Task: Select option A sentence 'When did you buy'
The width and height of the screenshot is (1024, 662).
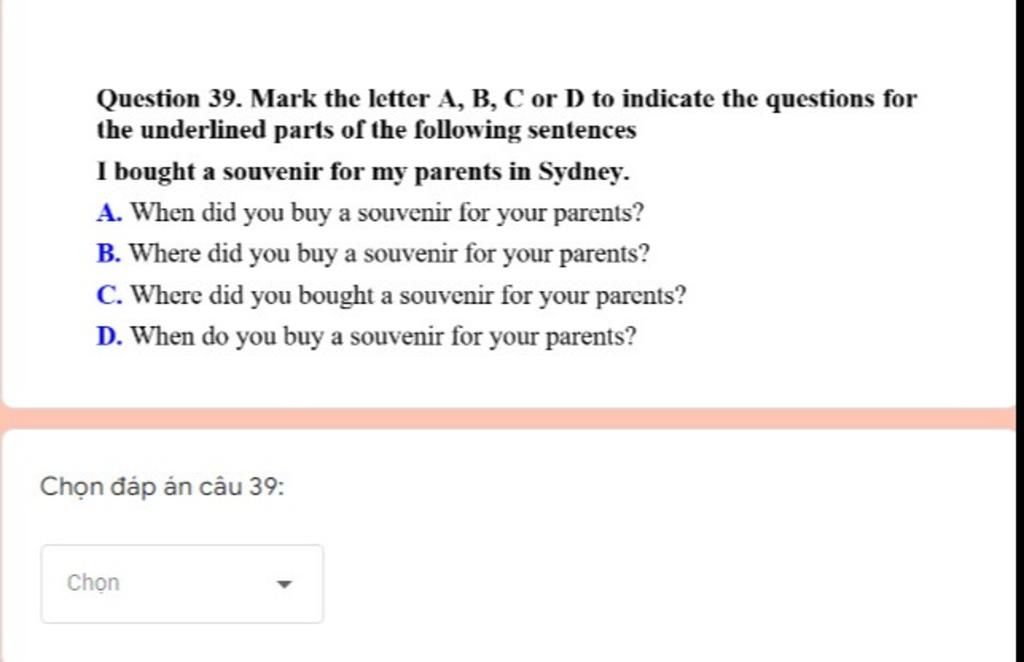Action: [387, 213]
